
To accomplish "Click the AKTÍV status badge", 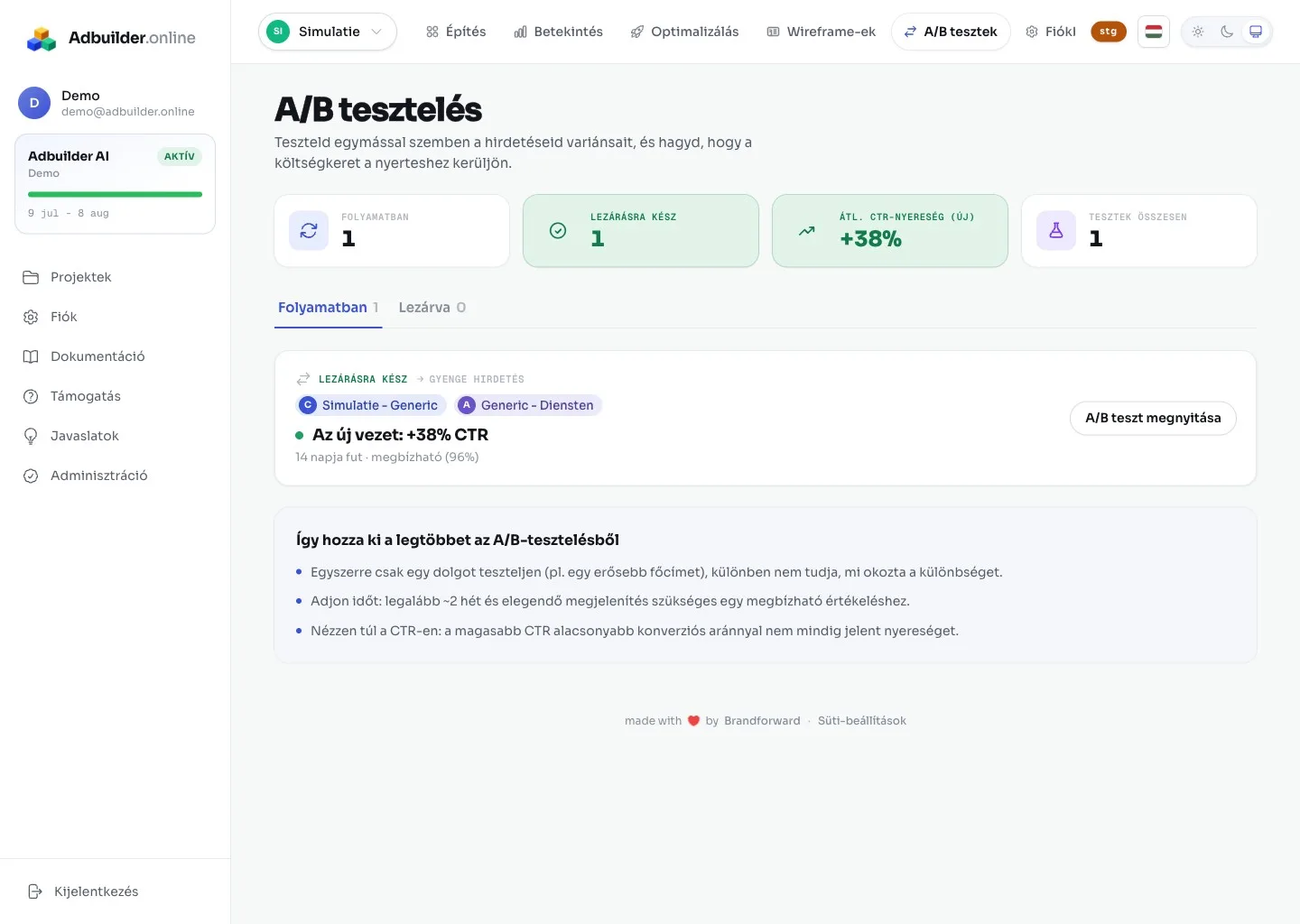I will [180, 156].
